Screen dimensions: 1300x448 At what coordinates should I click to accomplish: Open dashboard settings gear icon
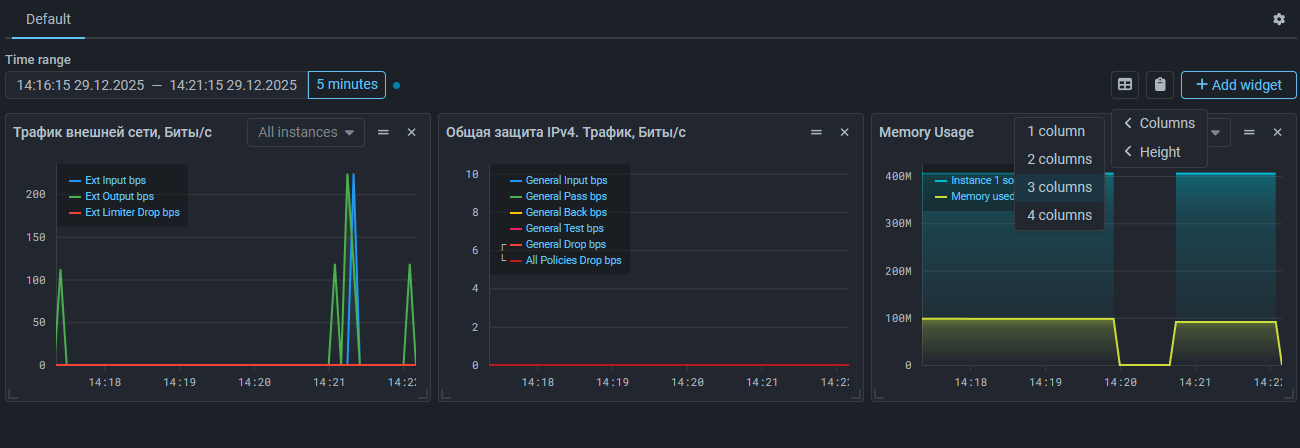[x=1278, y=19]
